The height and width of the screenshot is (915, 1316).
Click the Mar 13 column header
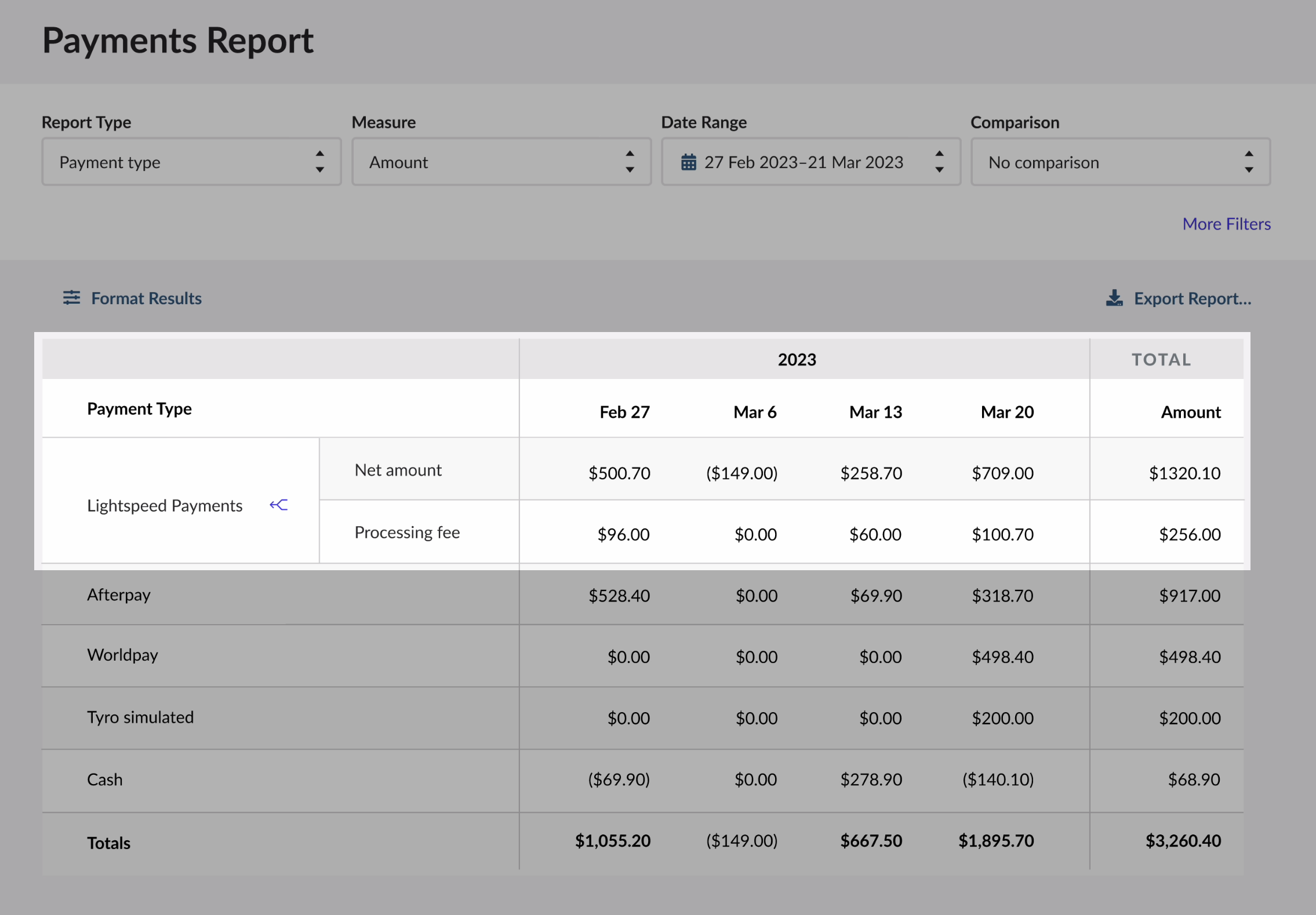pos(875,412)
